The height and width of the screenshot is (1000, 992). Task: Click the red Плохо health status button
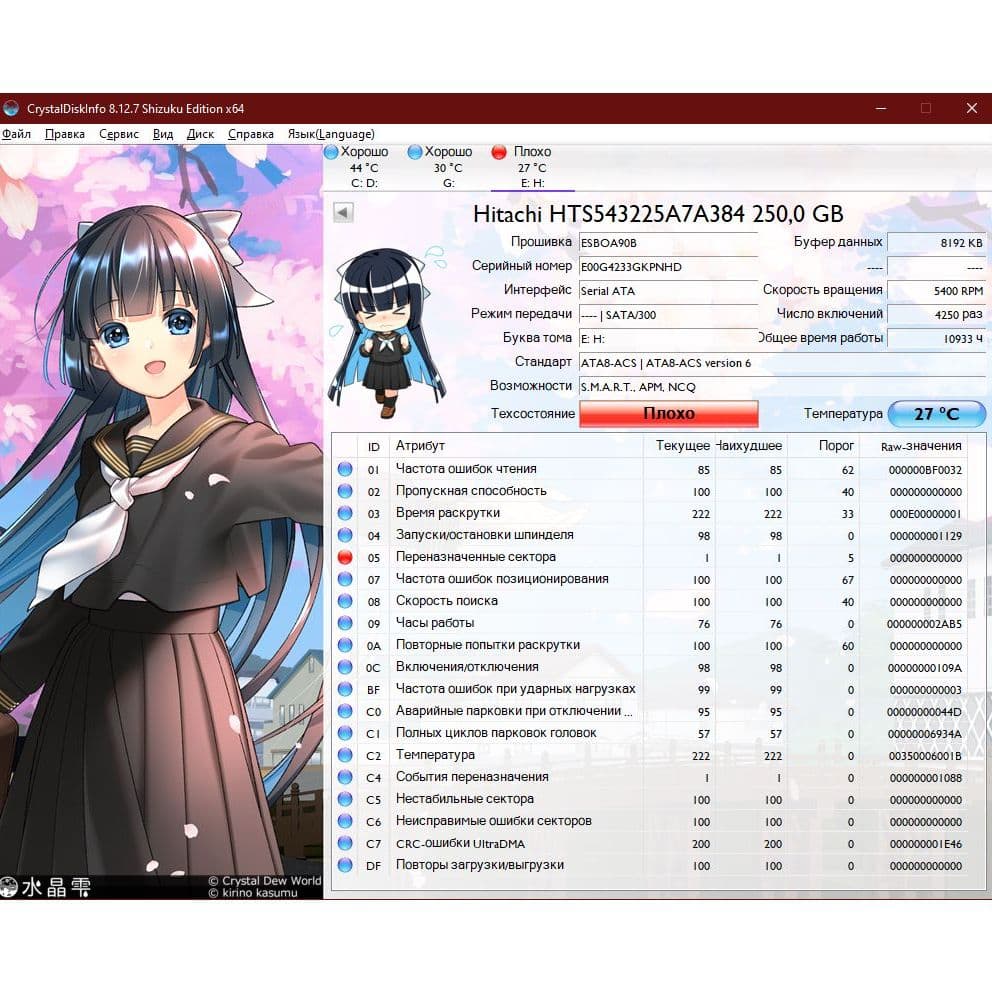coord(669,413)
